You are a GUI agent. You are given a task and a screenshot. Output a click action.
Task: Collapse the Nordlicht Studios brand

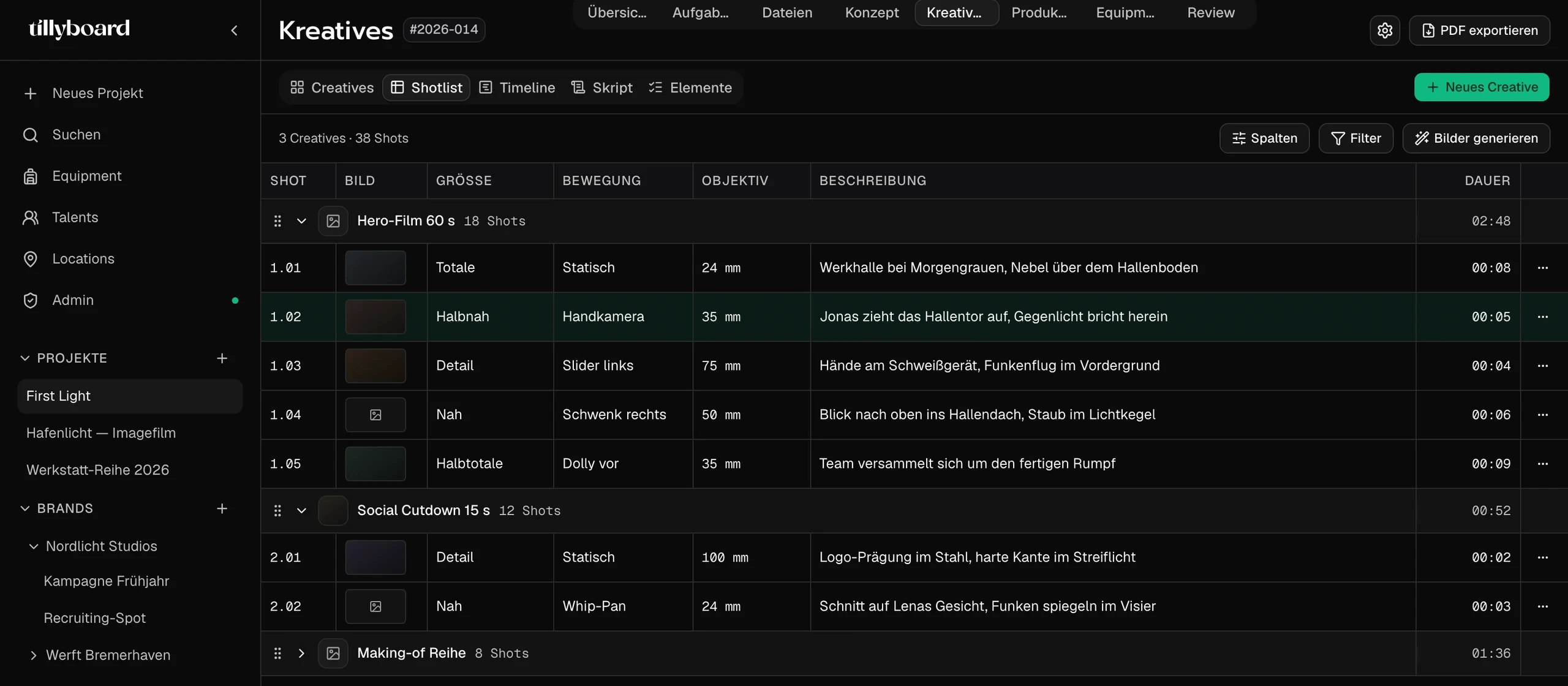34,546
